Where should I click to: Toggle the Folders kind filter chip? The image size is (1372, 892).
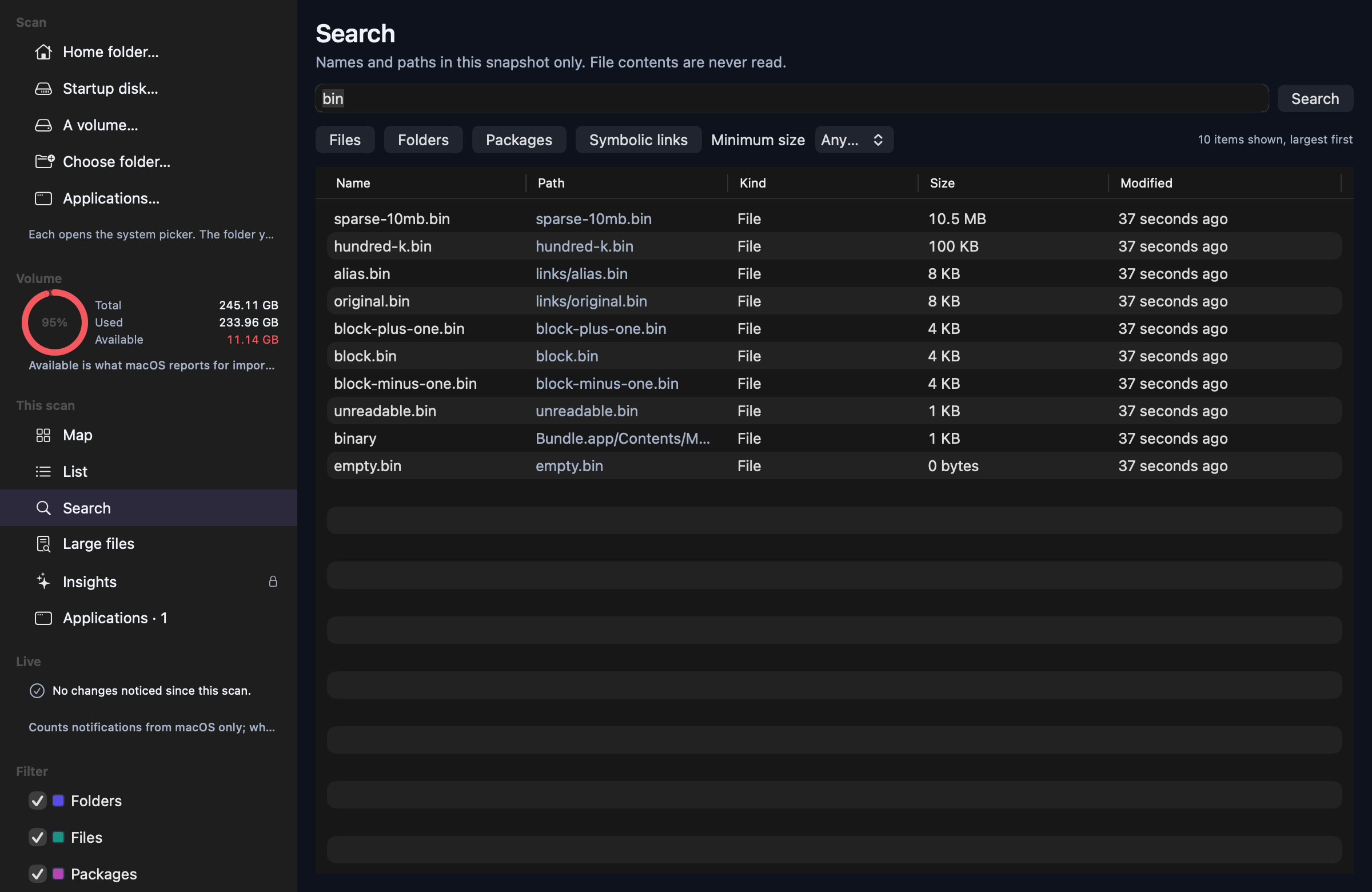pyautogui.click(x=423, y=140)
